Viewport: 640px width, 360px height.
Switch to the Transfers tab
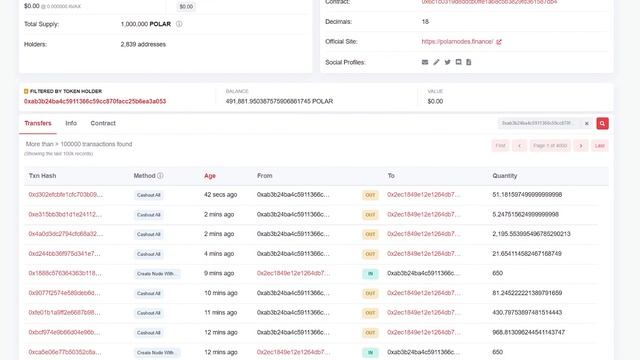[38, 123]
